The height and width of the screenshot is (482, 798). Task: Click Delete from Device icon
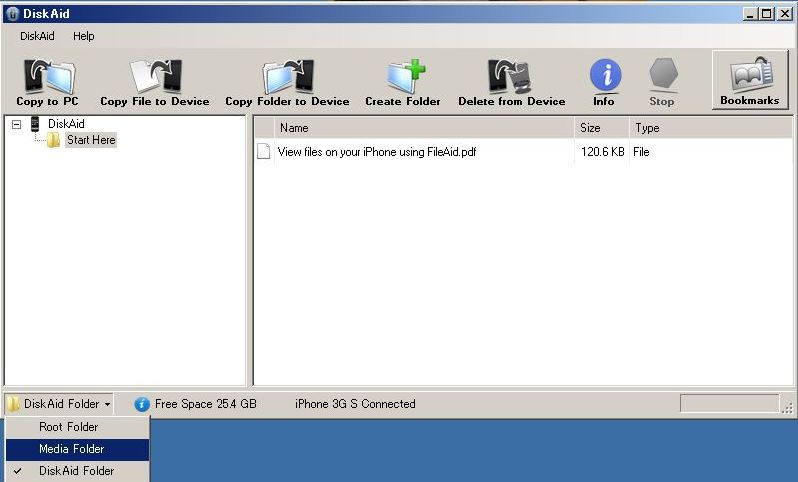tap(511, 82)
